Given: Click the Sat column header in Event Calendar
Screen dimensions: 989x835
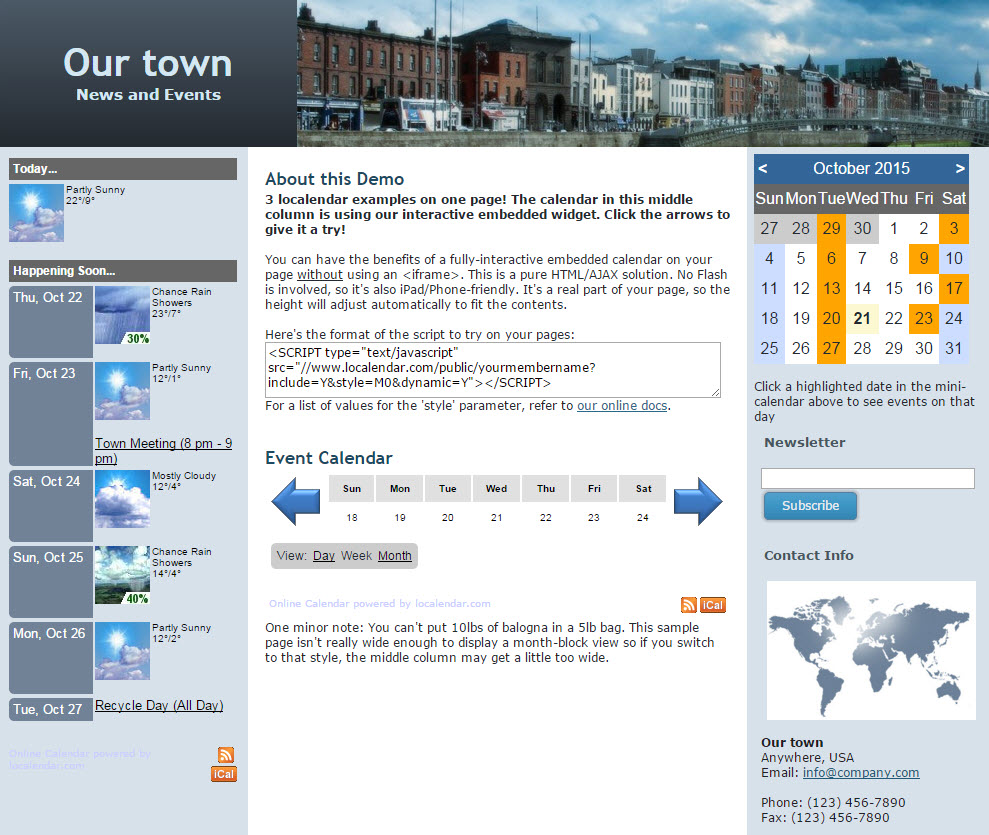Looking at the screenshot, I should tap(643, 489).
